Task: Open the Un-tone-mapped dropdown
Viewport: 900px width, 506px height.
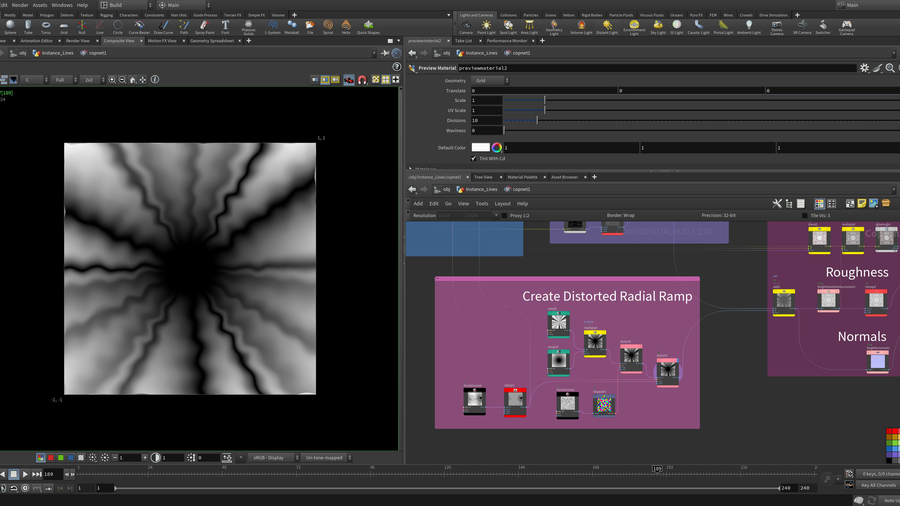Action: [327, 458]
